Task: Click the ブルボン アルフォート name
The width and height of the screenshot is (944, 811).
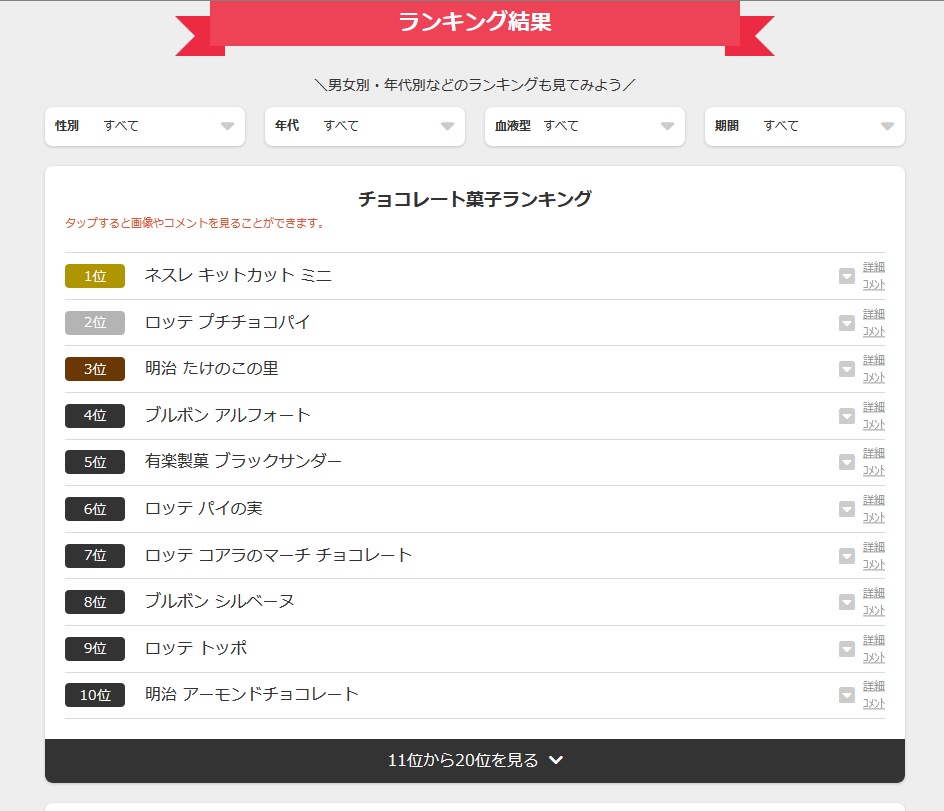Action: click(228, 415)
